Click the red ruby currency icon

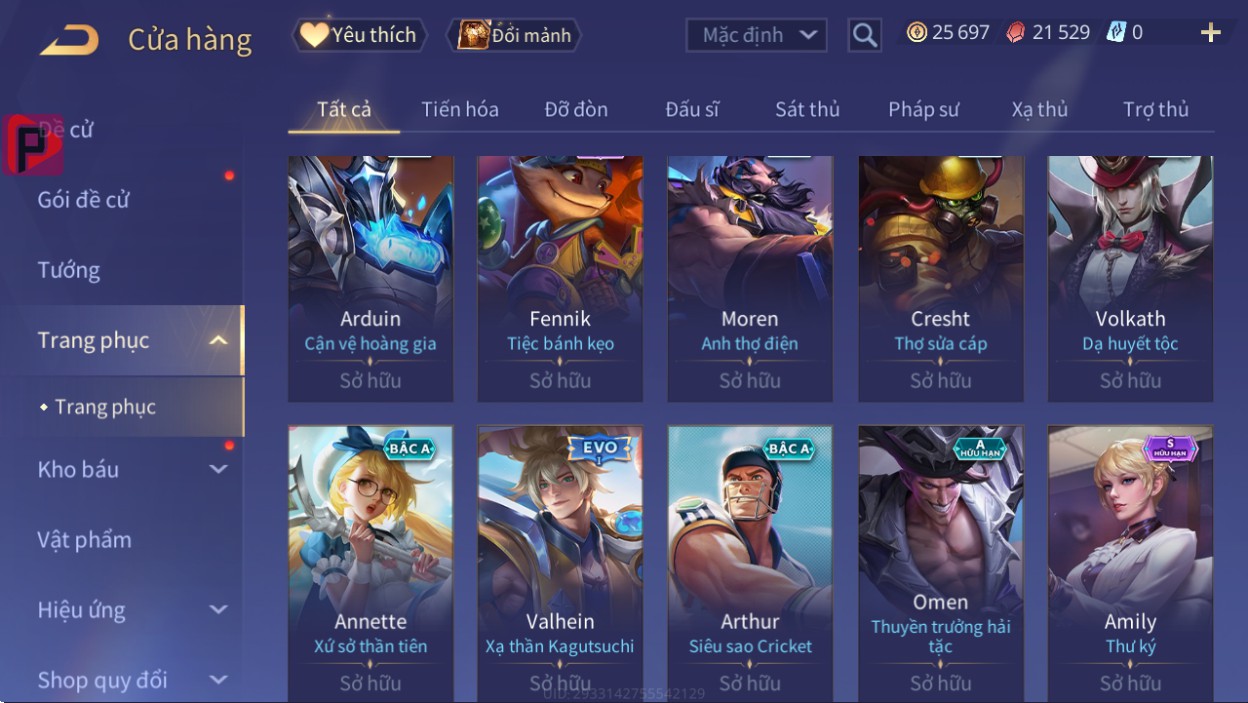[1015, 32]
